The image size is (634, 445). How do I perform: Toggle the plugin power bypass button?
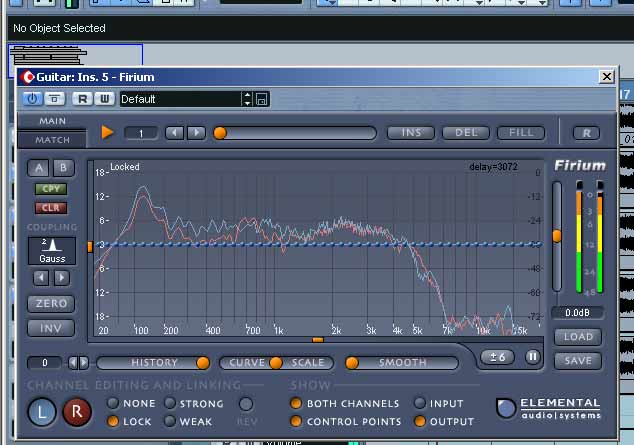coord(32,99)
